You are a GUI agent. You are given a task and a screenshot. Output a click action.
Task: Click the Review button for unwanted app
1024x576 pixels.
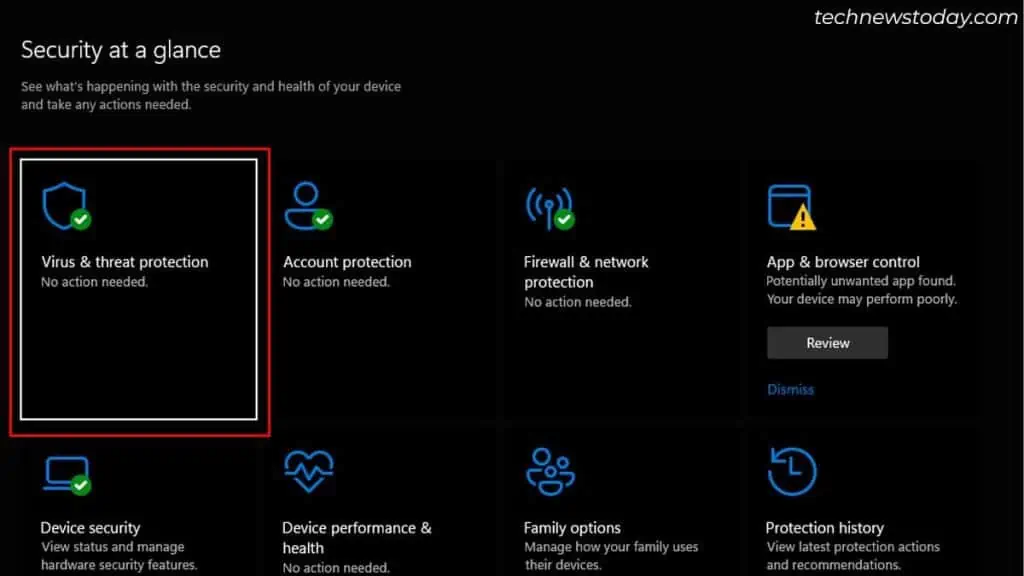click(827, 342)
